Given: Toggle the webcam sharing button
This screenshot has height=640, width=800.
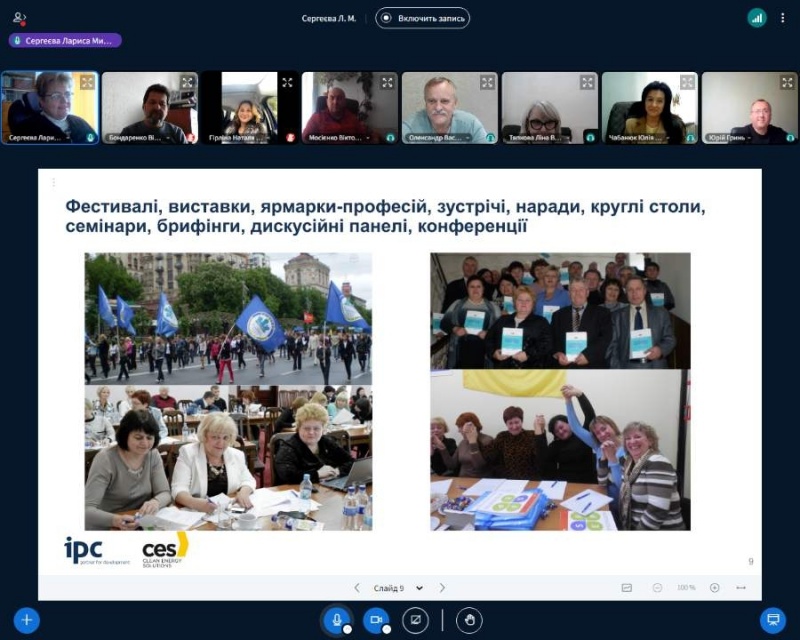Looking at the screenshot, I should click(376, 620).
